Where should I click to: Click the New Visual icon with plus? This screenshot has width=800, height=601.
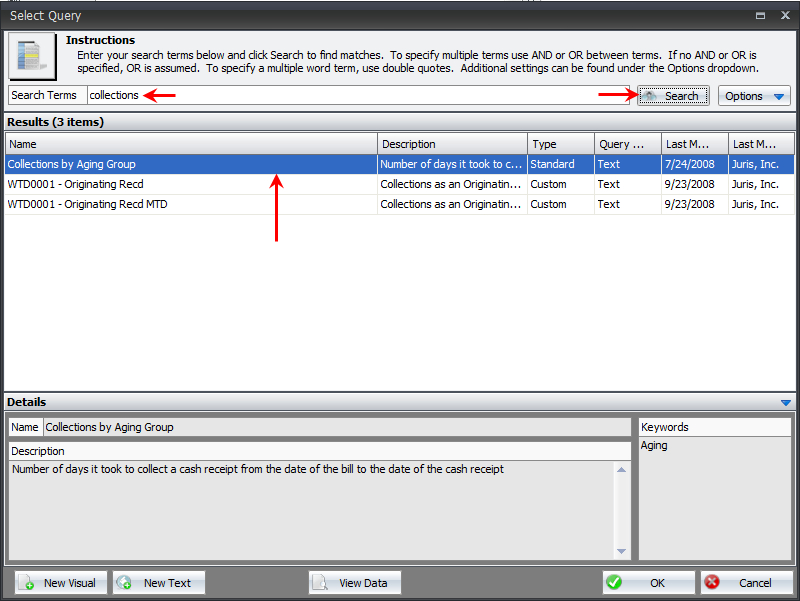coord(28,583)
